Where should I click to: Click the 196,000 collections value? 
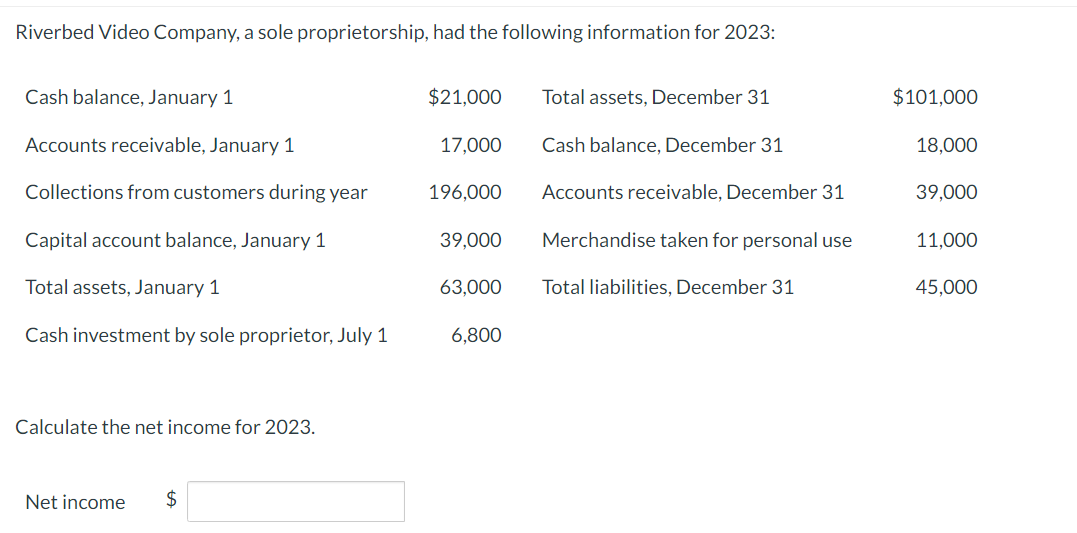[466, 192]
